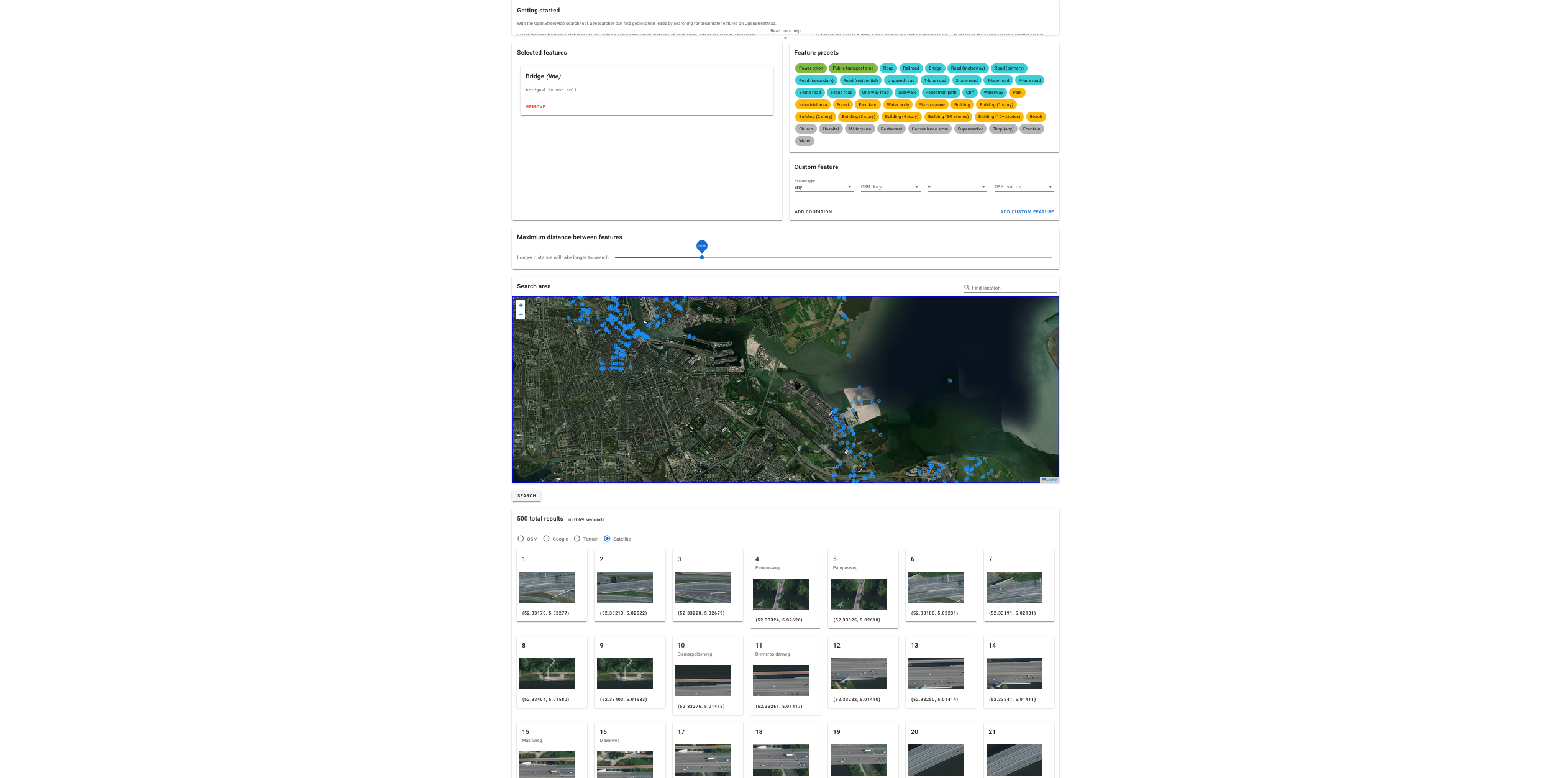Click the magnifier icon beside Find location
1568x778 pixels.
point(967,287)
